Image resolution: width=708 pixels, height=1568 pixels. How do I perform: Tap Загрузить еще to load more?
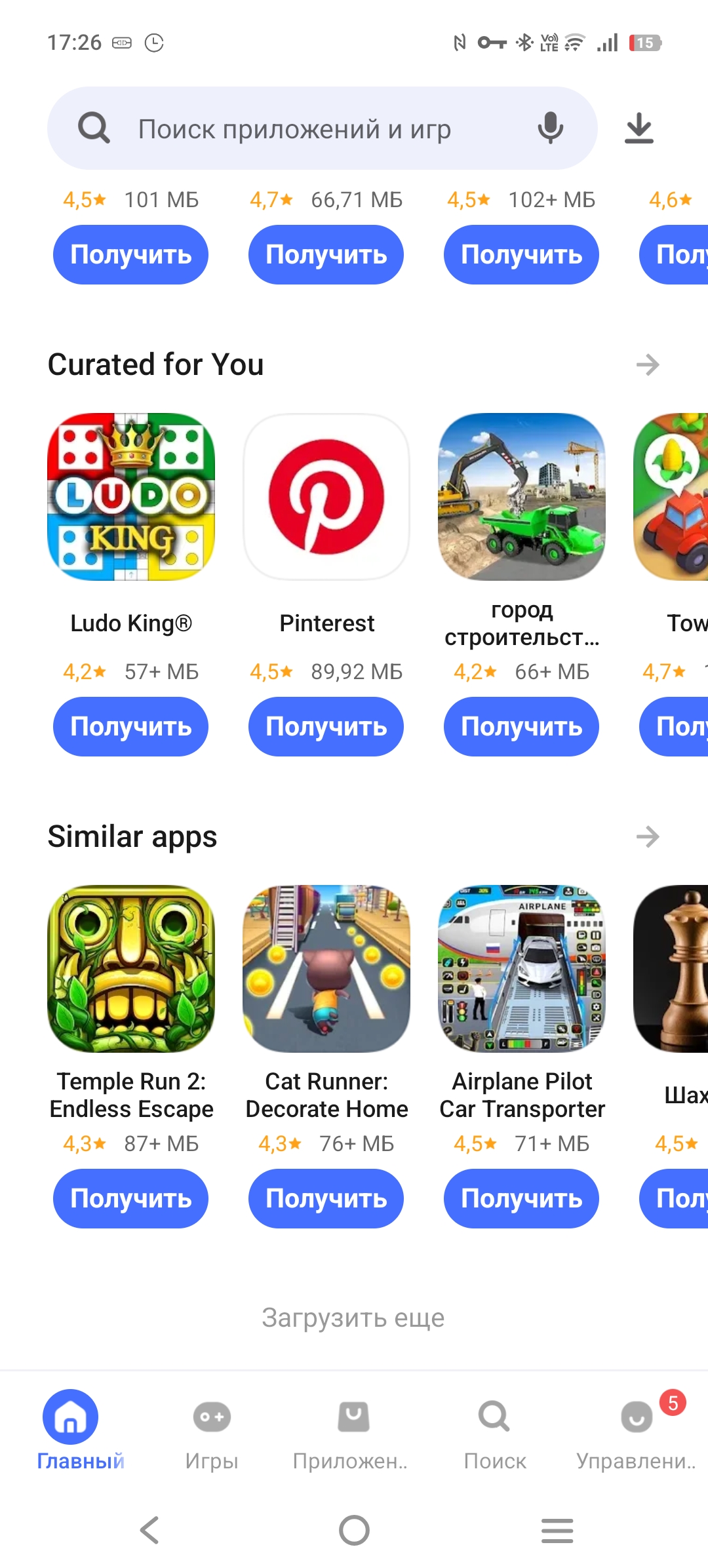353,1318
